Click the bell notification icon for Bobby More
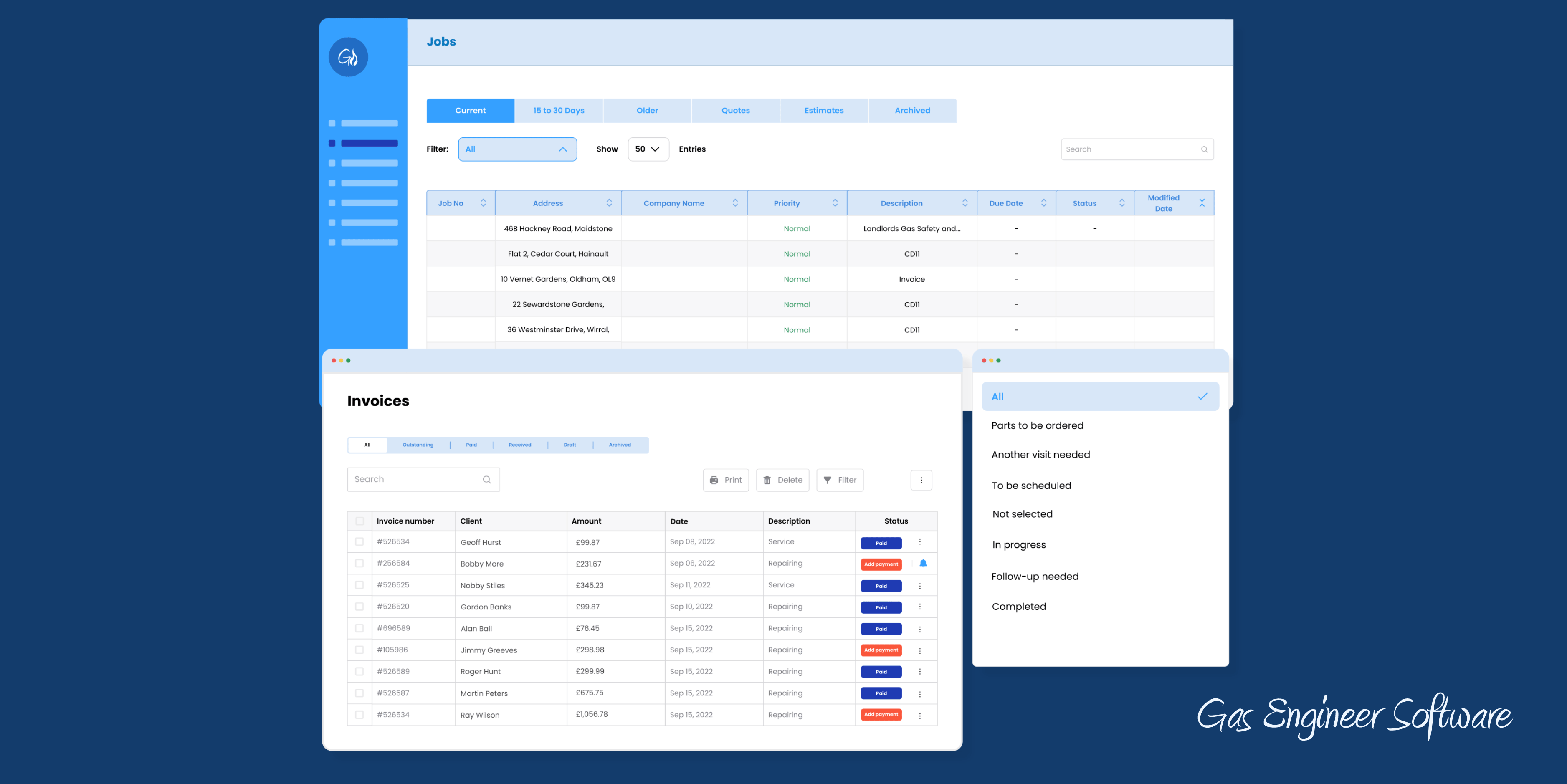 click(x=923, y=563)
